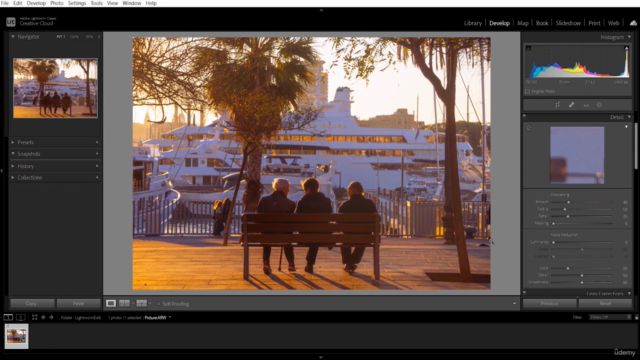
Task: Go forward to next photo arrow
Action: [51, 317]
